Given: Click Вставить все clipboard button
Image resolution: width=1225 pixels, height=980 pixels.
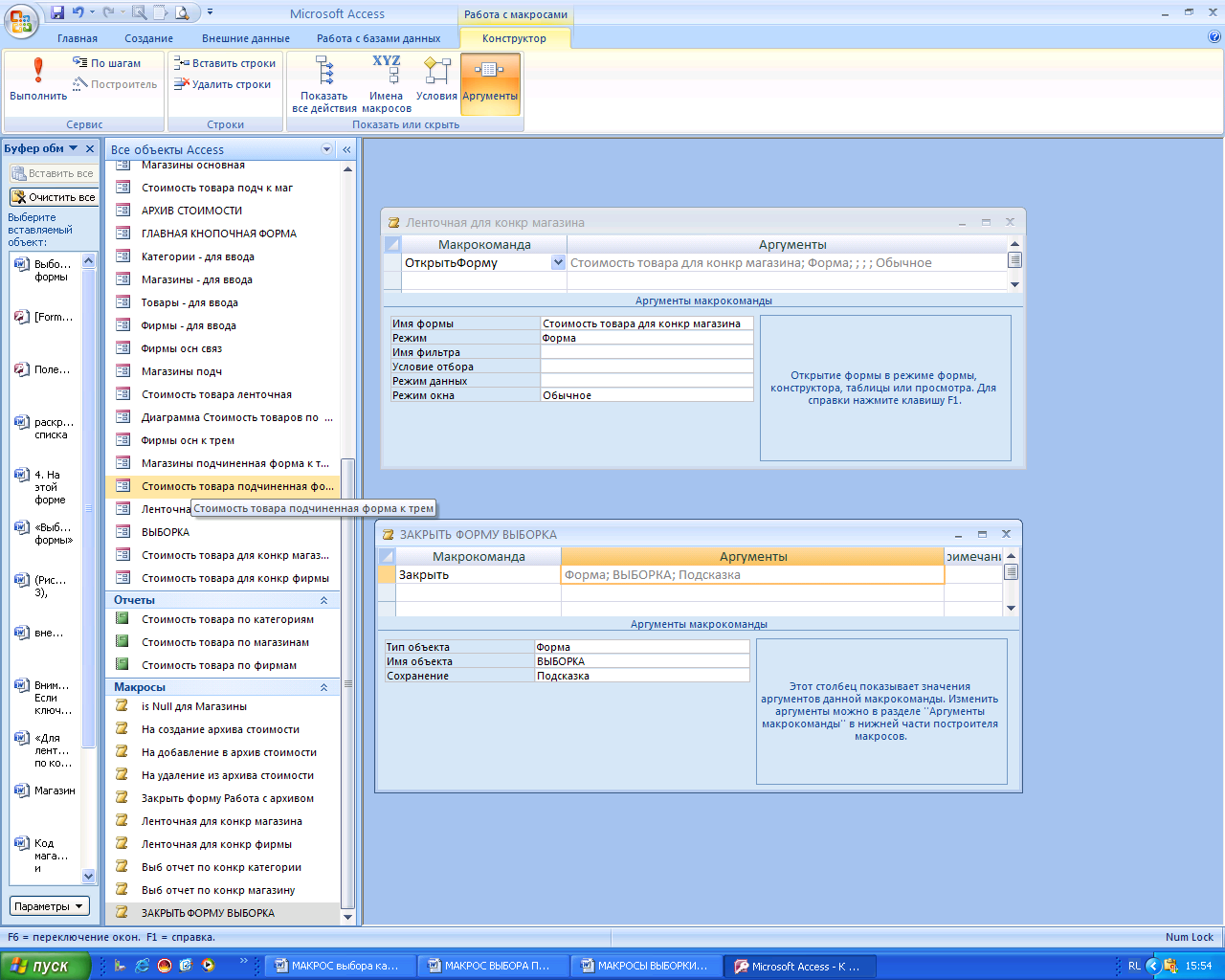Looking at the screenshot, I should tap(54, 173).
